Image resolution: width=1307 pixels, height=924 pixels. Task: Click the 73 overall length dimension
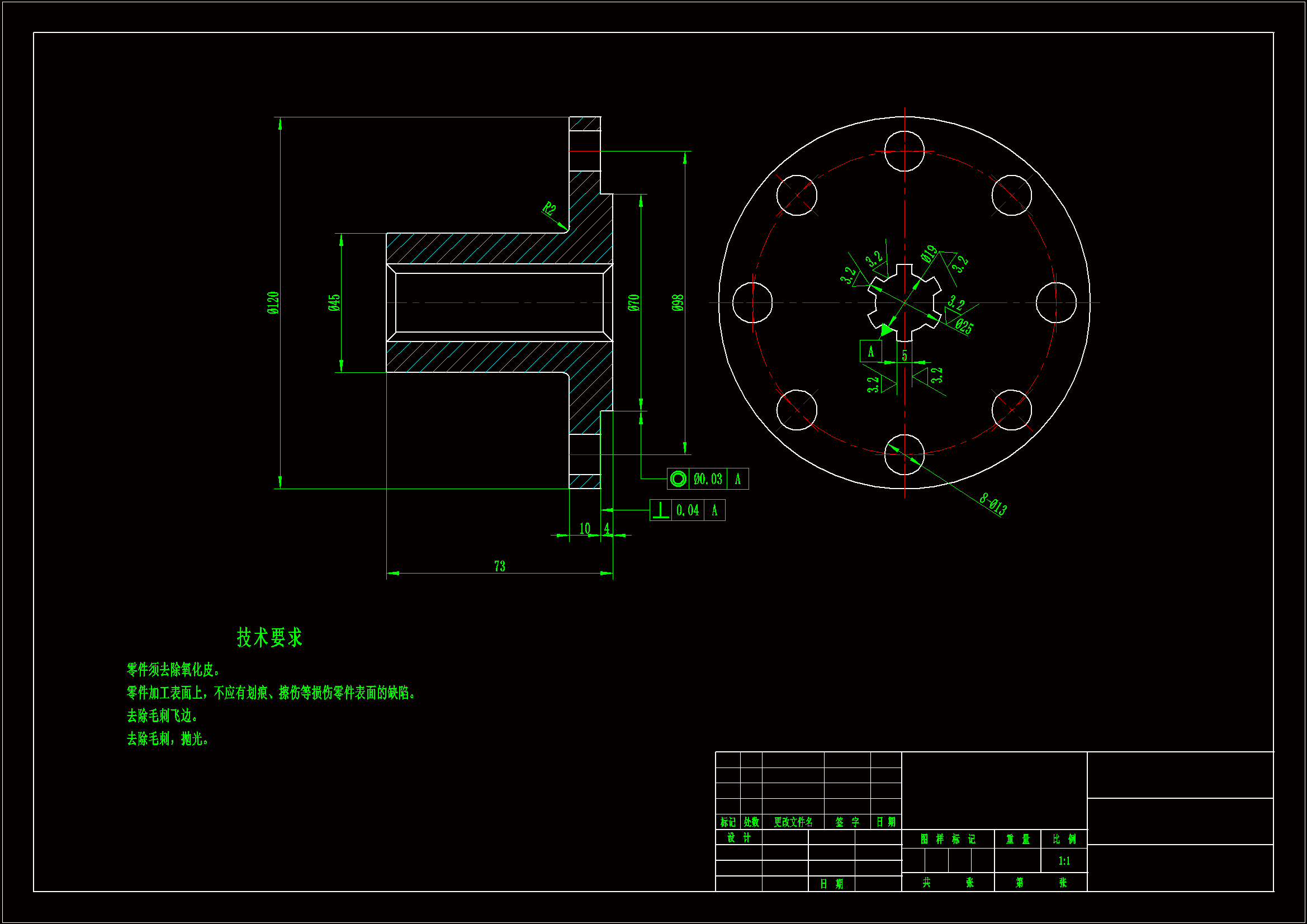499,566
